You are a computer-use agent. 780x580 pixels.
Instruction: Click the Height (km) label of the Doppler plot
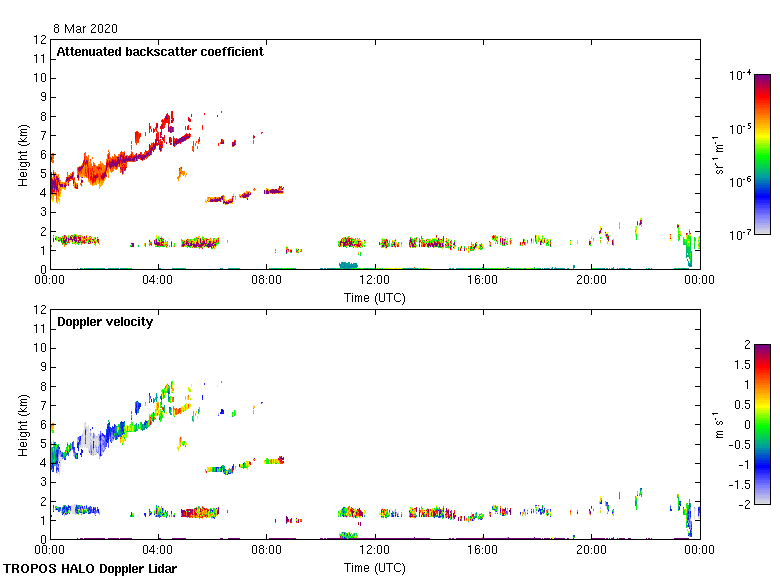(x=22, y=424)
